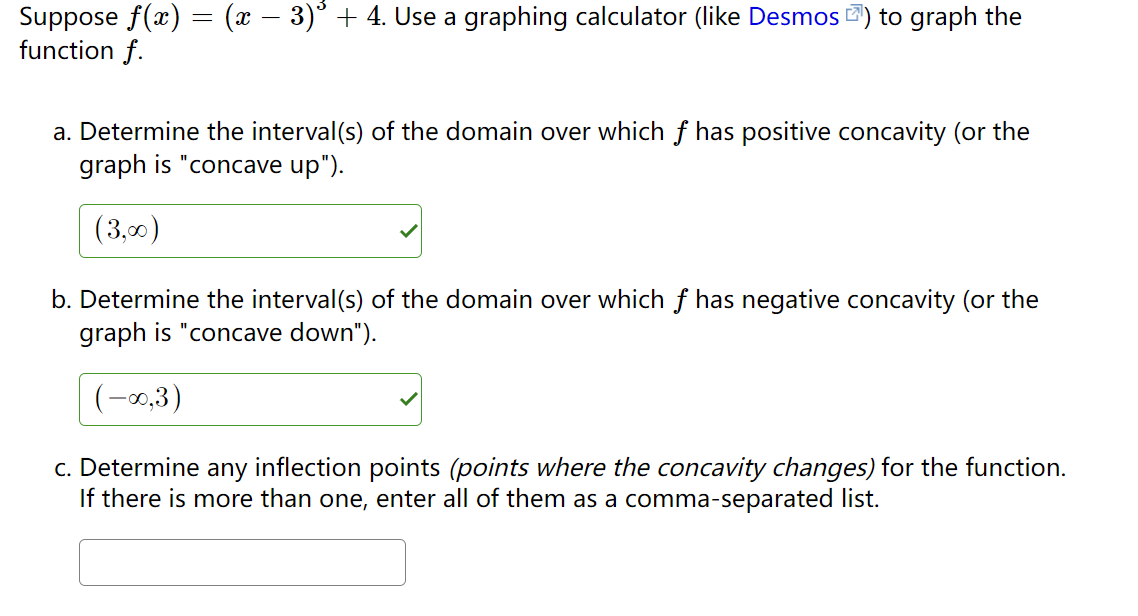The width and height of the screenshot is (1138, 616).
Task: Select the answer box containing (3,∞)
Action: pos(250,230)
